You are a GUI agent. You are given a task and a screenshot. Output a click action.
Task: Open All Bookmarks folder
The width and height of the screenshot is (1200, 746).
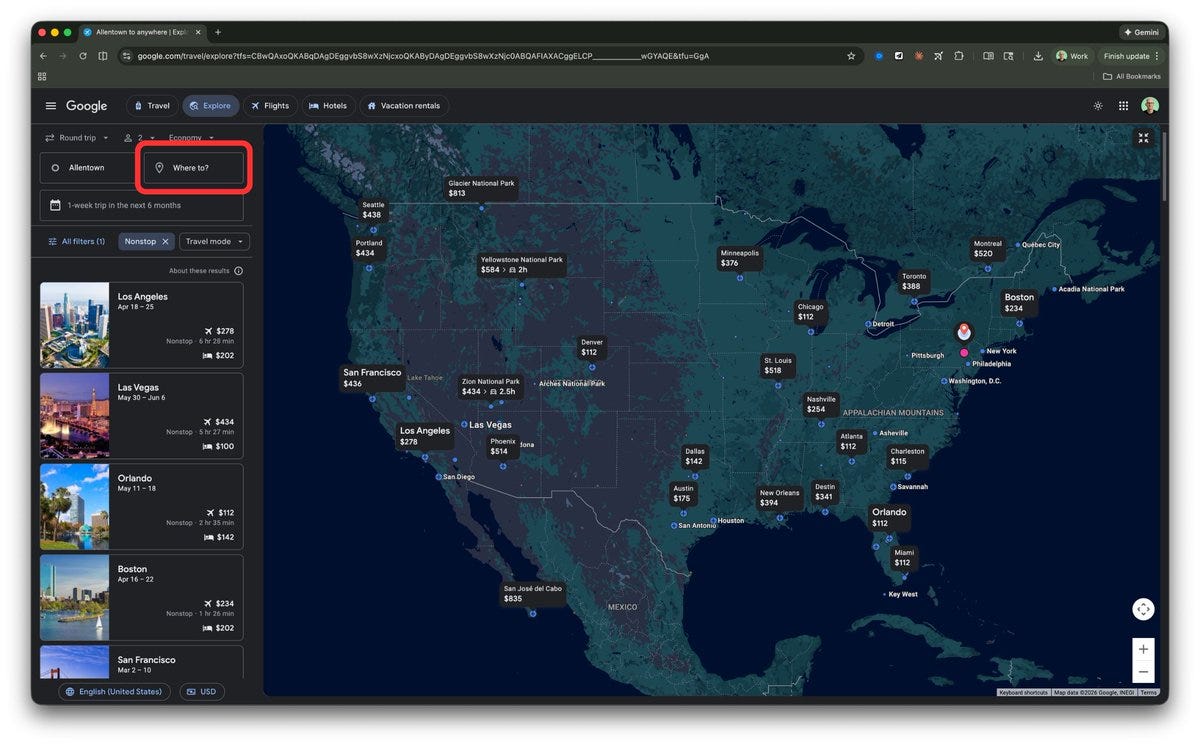(1132, 76)
